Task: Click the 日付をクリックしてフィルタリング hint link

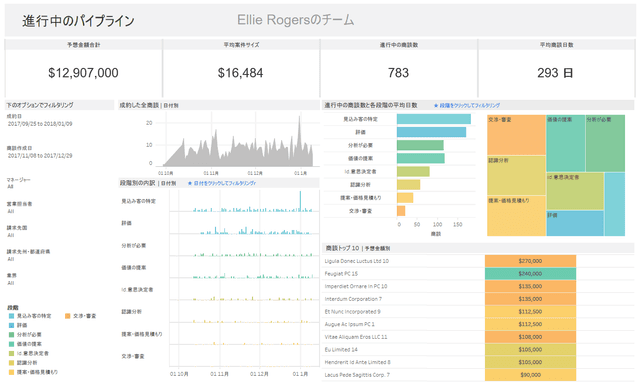Action: click(x=222, y=183)
